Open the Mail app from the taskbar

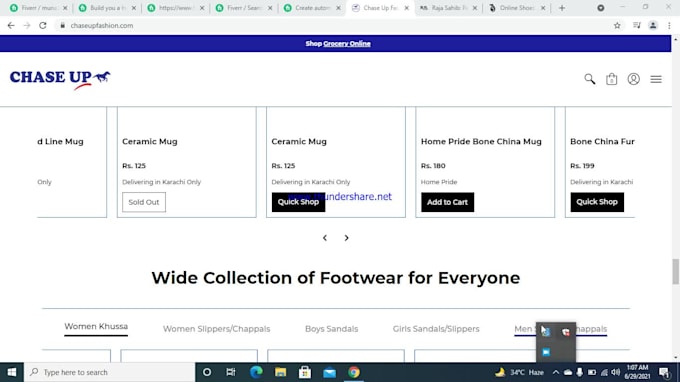click(329, 372)
